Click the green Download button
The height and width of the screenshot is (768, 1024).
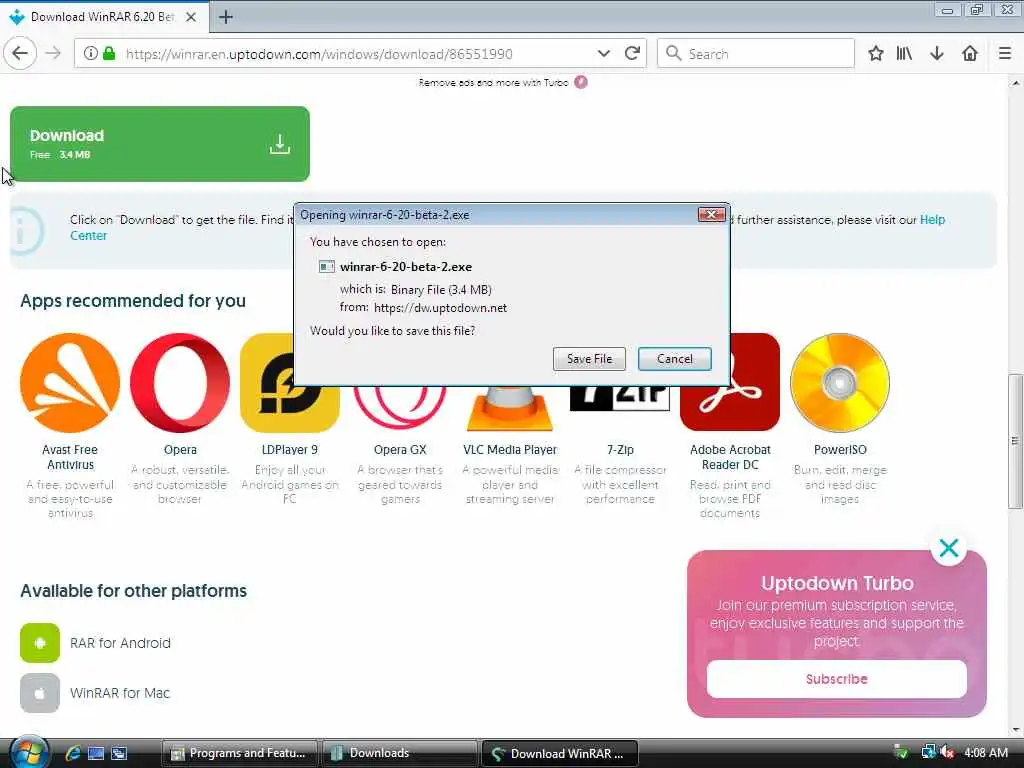click(160, 144)
